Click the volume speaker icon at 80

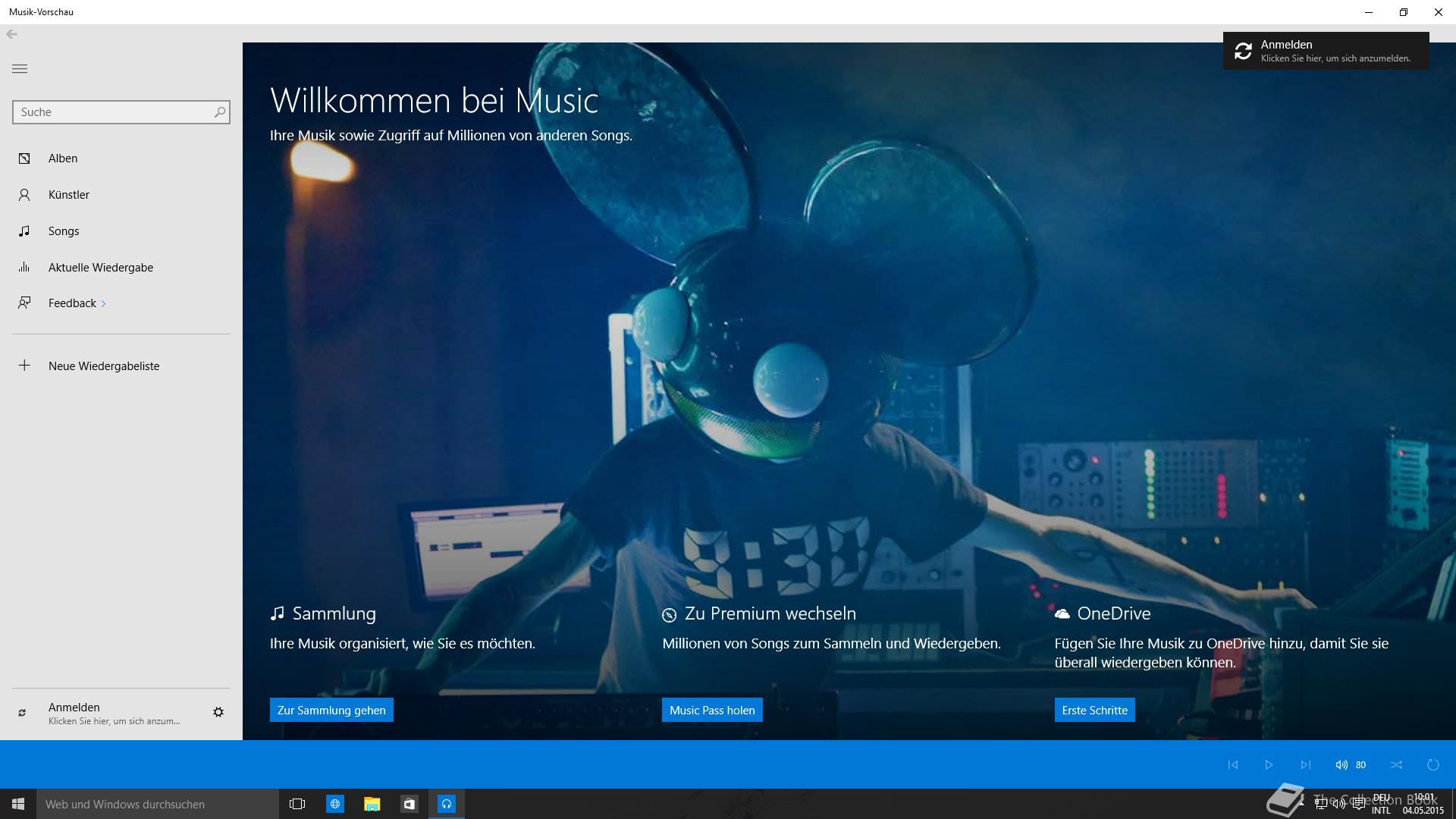click(1341, 764)
